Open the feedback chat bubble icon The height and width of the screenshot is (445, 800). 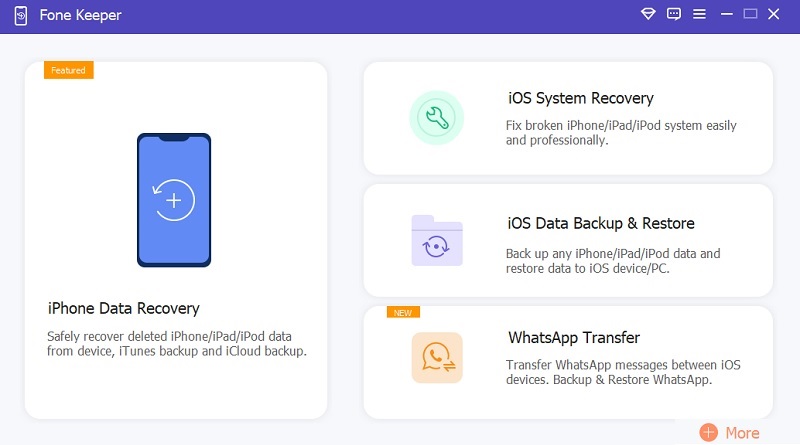pos(673,14)
